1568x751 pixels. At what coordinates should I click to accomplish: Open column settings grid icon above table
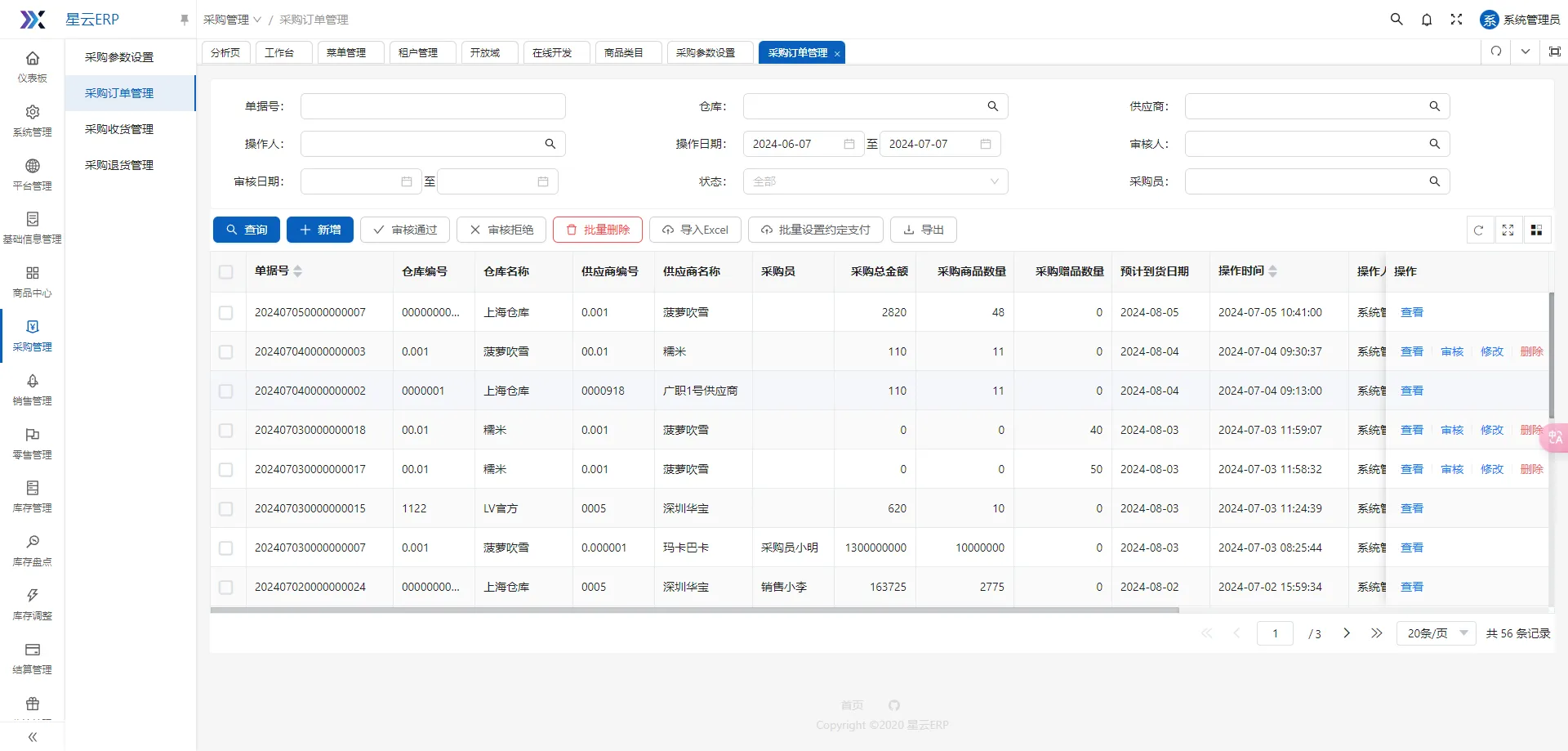coord(1536,230)
